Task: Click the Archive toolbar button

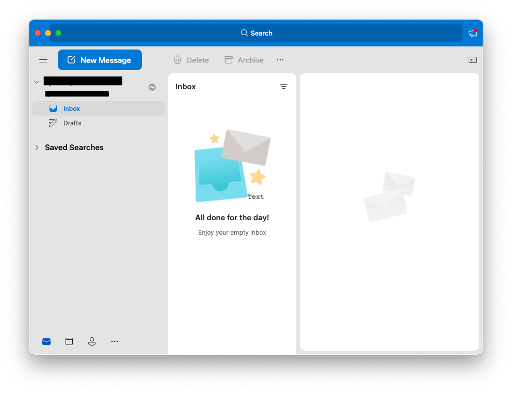Action: 244,60
